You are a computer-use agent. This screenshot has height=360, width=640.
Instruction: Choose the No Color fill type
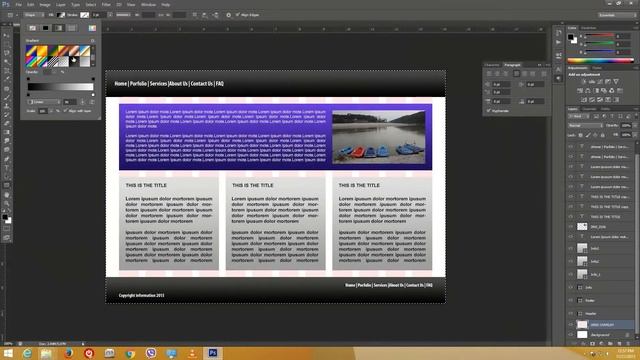coord(32,28)
